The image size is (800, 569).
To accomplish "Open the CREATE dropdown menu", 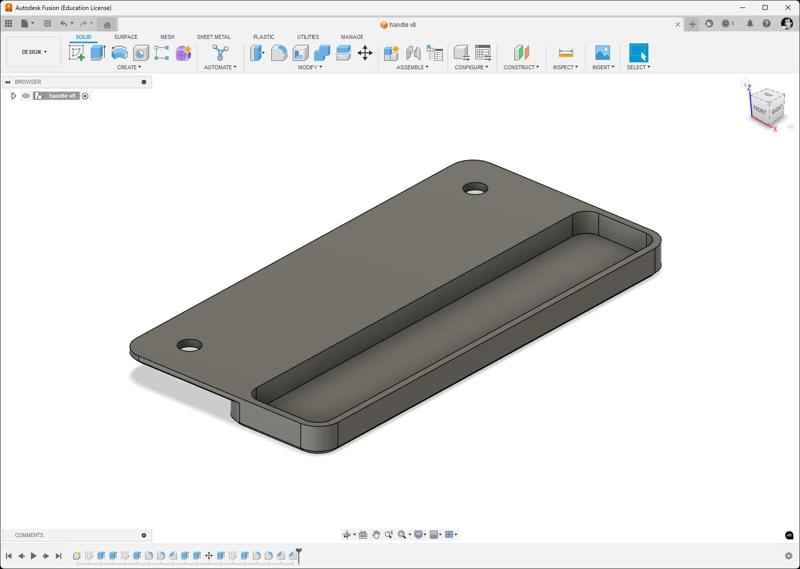I will pos(129,67).
